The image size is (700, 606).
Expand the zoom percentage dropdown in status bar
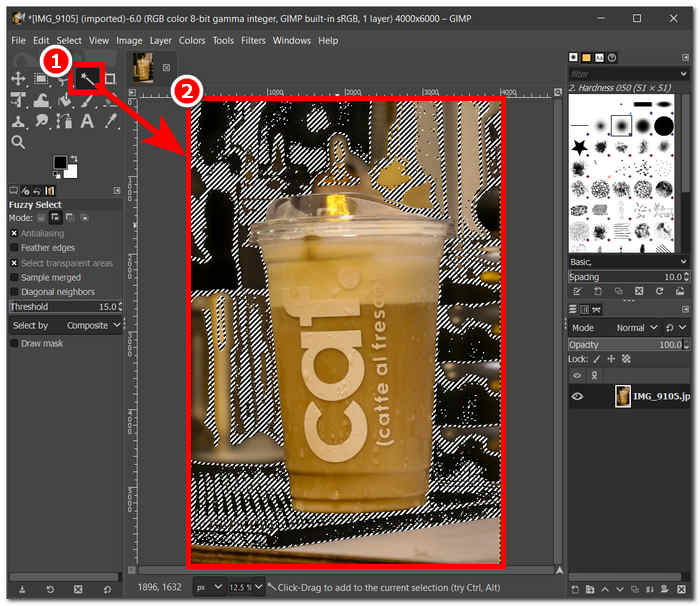246,587
